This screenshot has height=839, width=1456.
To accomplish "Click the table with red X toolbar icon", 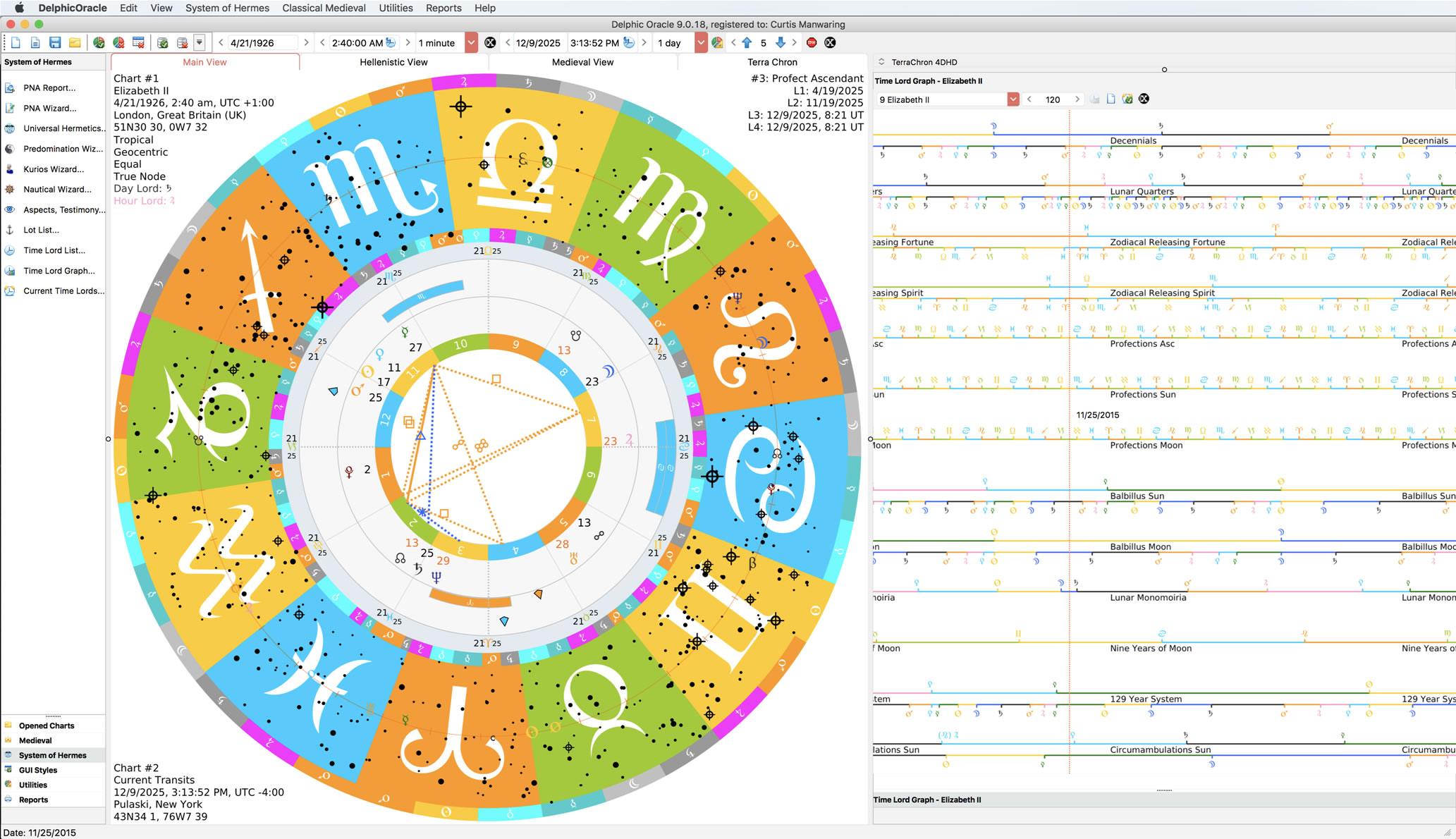I will click(139, 43).
